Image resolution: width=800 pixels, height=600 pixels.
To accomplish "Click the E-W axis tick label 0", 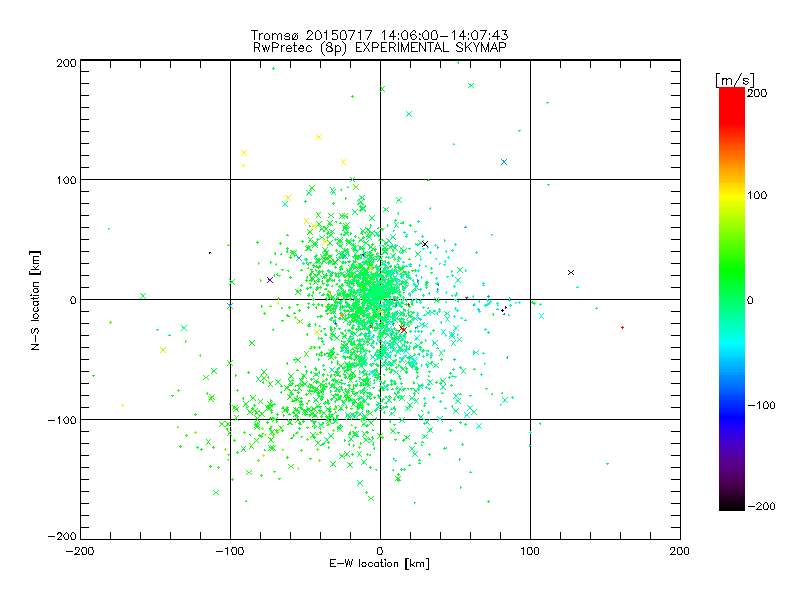I will (380, 551).
